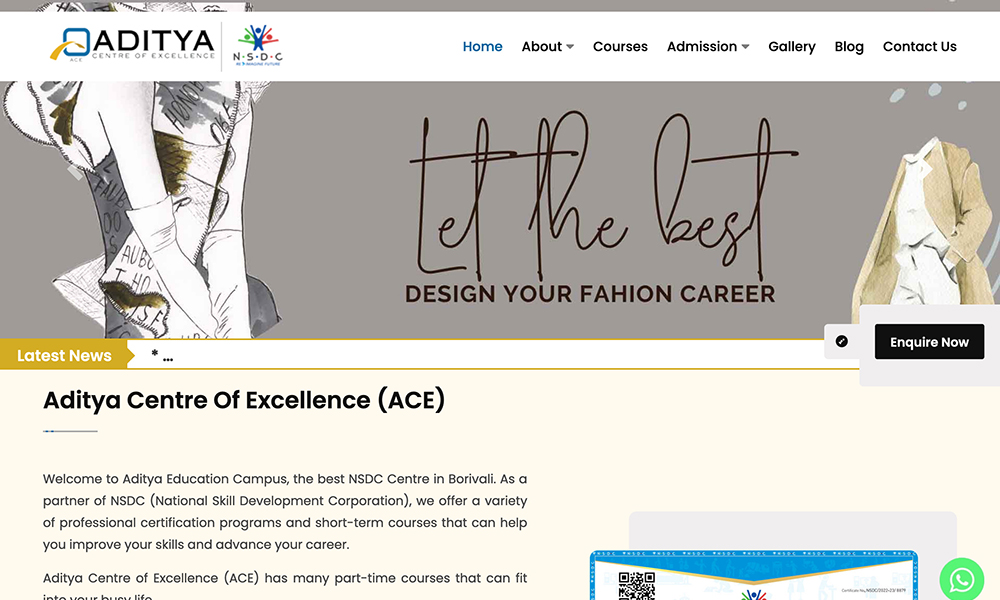1000x600 pixels.
Task: Click the Aditya Centre of Excellence logo
Action: click(x=134, y=45)
